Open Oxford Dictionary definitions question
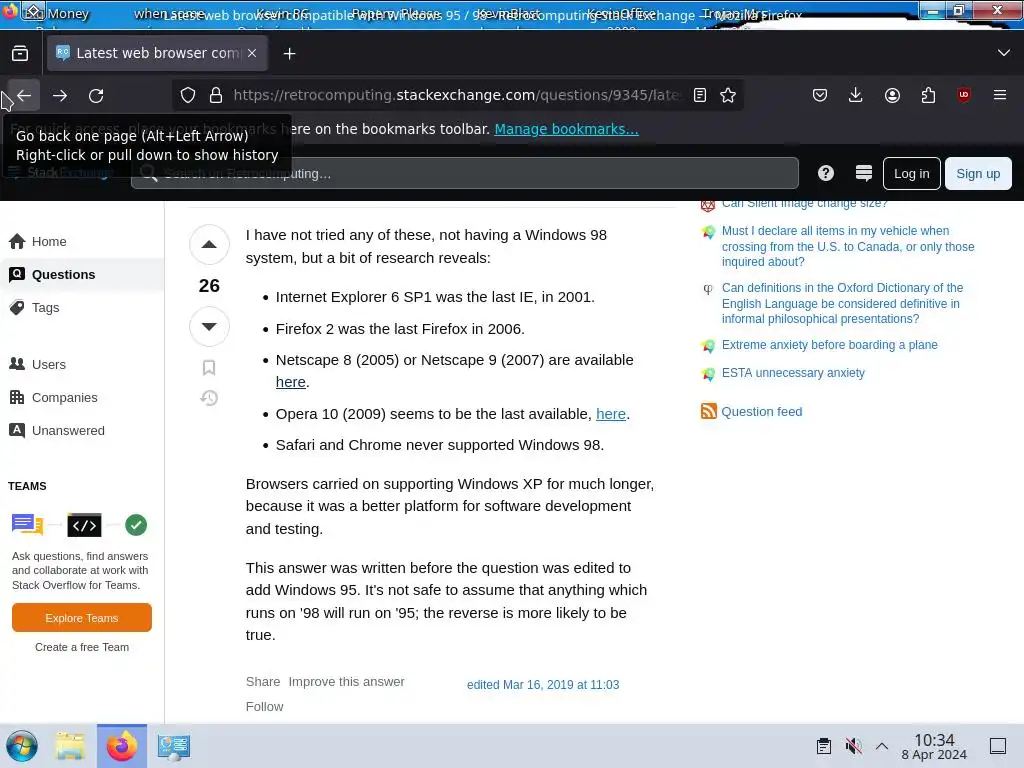Screen dimensions: 1024x768 pyautogui.click(x=842, y=303)
